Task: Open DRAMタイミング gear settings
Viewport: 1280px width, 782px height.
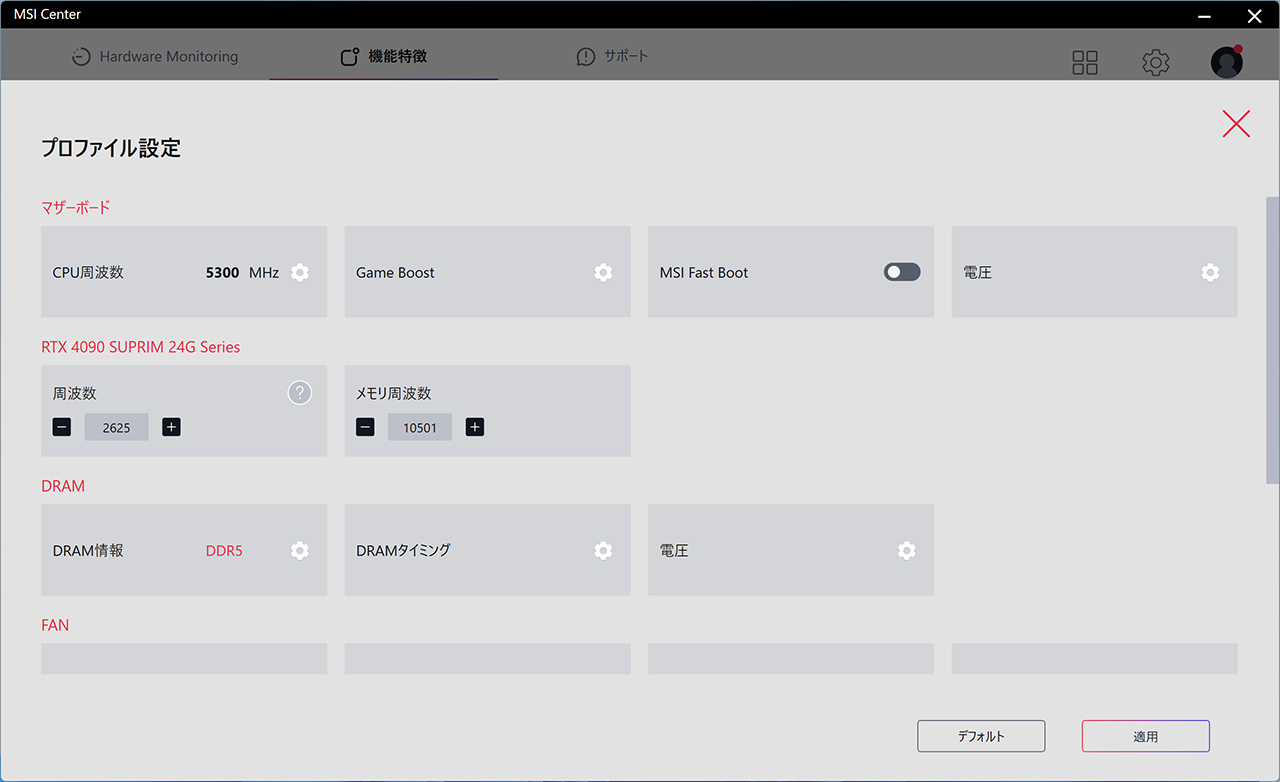Action: click(x=603, y=550)
